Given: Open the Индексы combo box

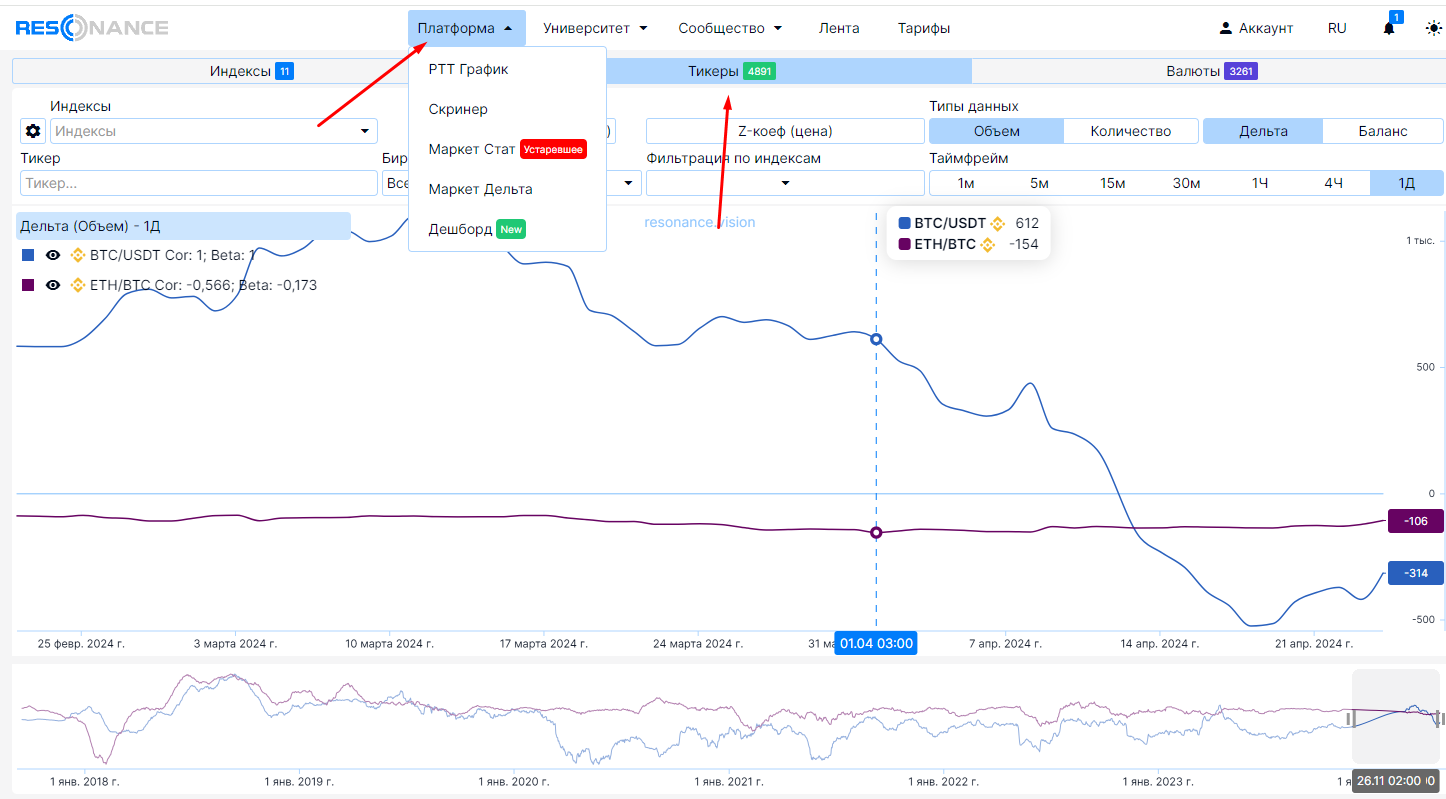Looking at the screenshot, I should [x=214, y=131].
